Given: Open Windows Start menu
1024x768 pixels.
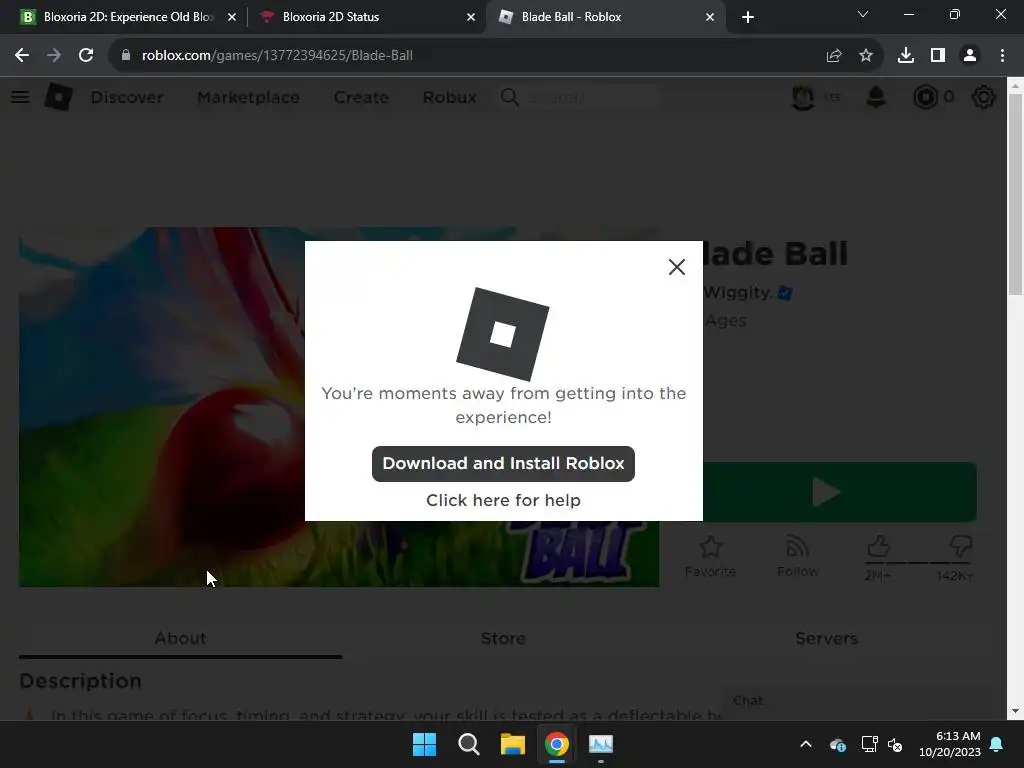Looking at the screenshot, I should (x=424, y=744).
